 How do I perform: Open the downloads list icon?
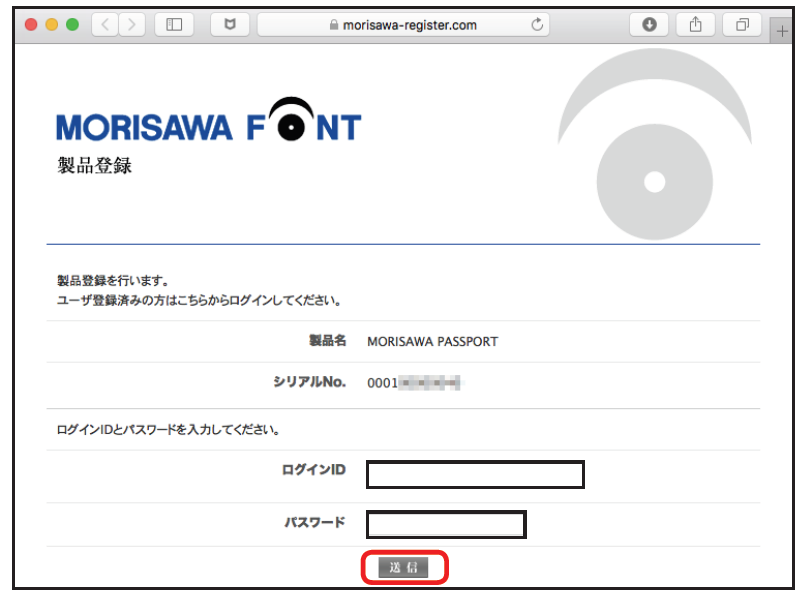[x=649, y=24]
